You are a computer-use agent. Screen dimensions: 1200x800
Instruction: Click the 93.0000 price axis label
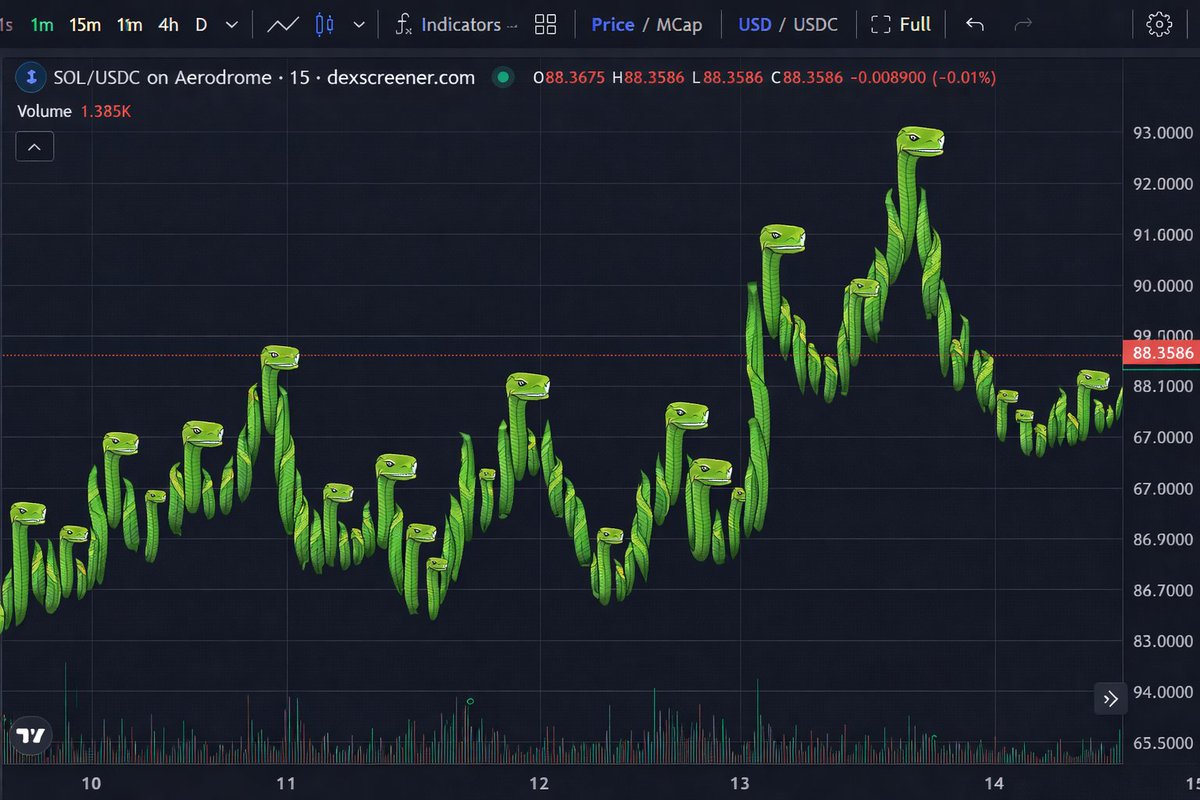(1163, 133)
